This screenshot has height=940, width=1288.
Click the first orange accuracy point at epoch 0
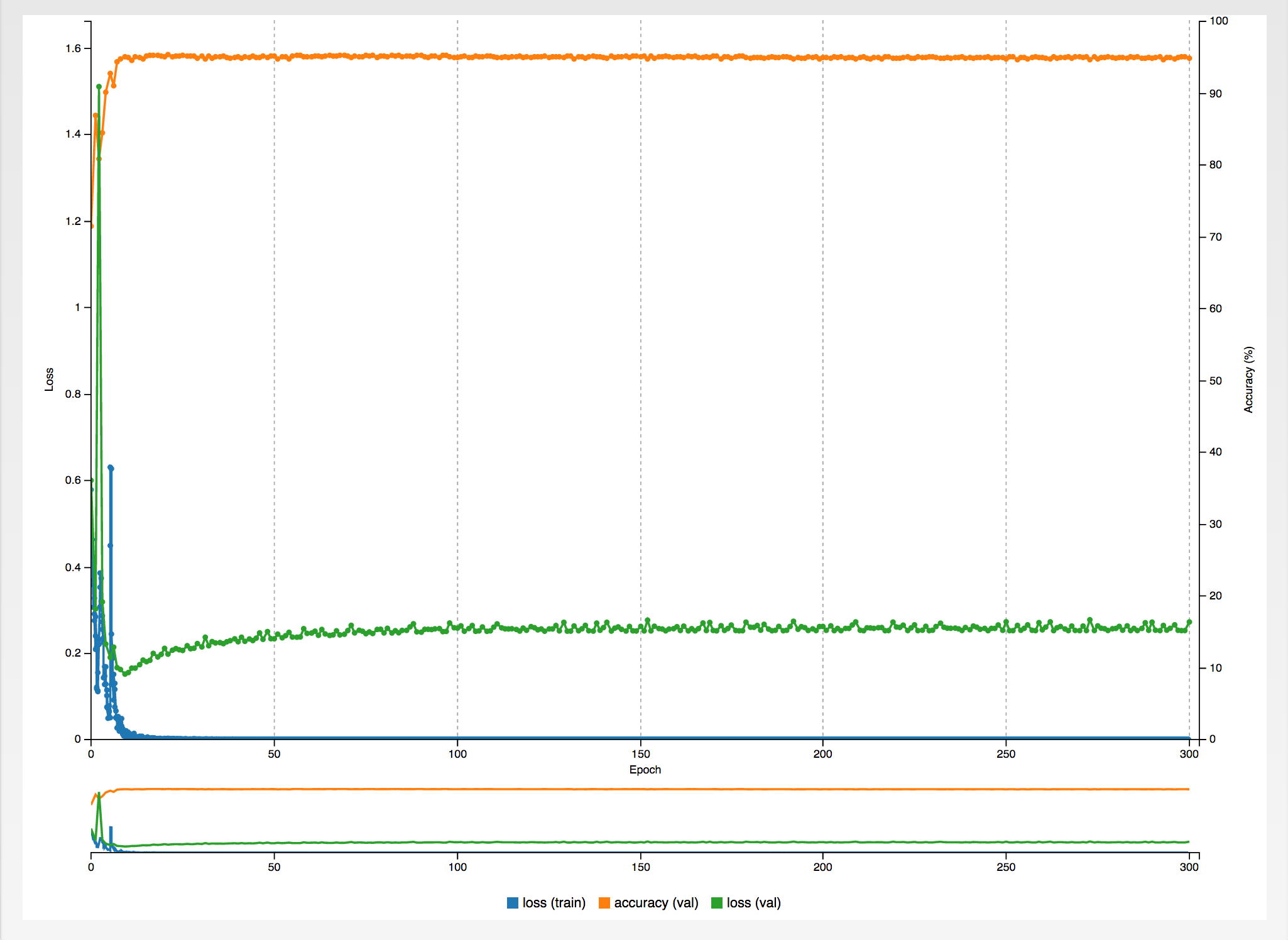tap(92, 226)
